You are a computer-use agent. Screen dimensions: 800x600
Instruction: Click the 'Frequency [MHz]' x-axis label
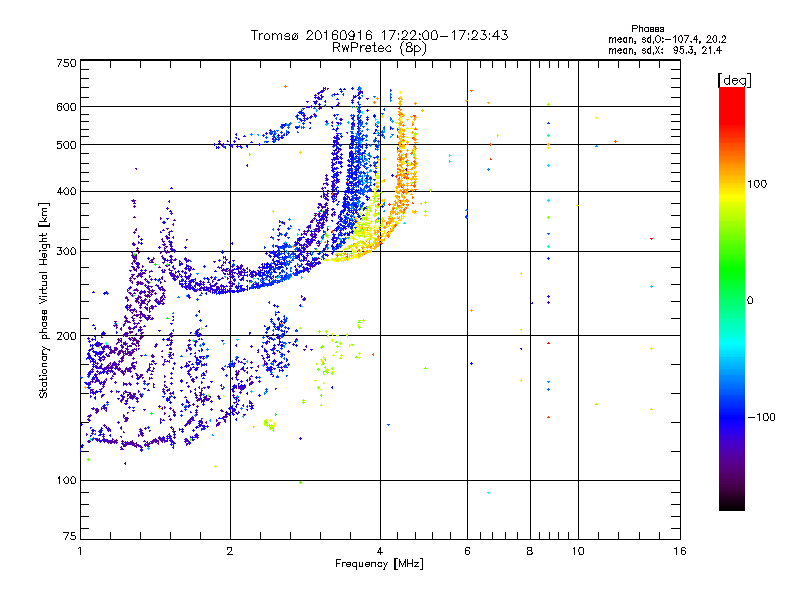tap(379, 564)
